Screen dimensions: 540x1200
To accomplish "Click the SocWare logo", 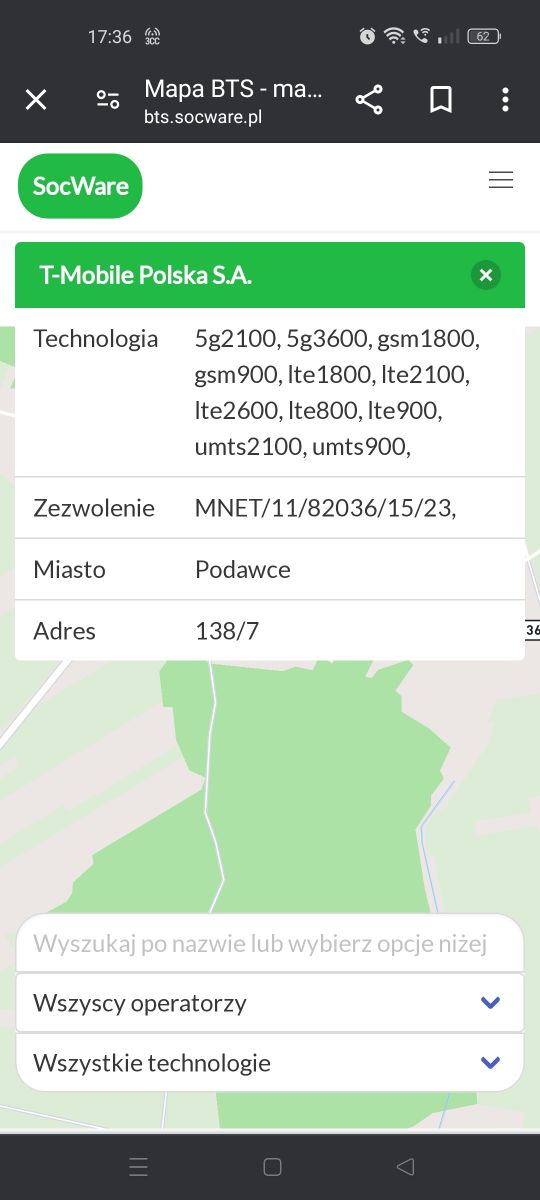I will pos(81,186).
